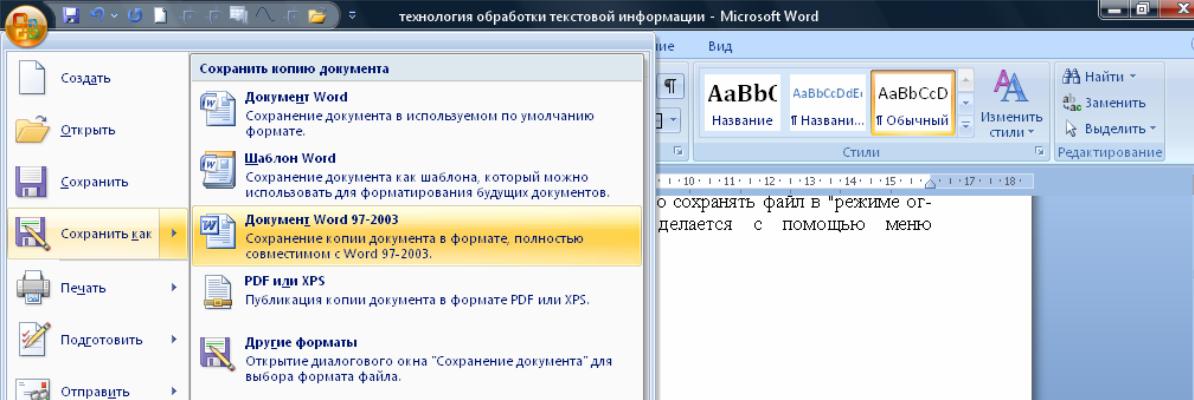Screen dimensions: 1194x400
Task: Apply the ¶ Обычный style
Action: click(x=912, y=102)
